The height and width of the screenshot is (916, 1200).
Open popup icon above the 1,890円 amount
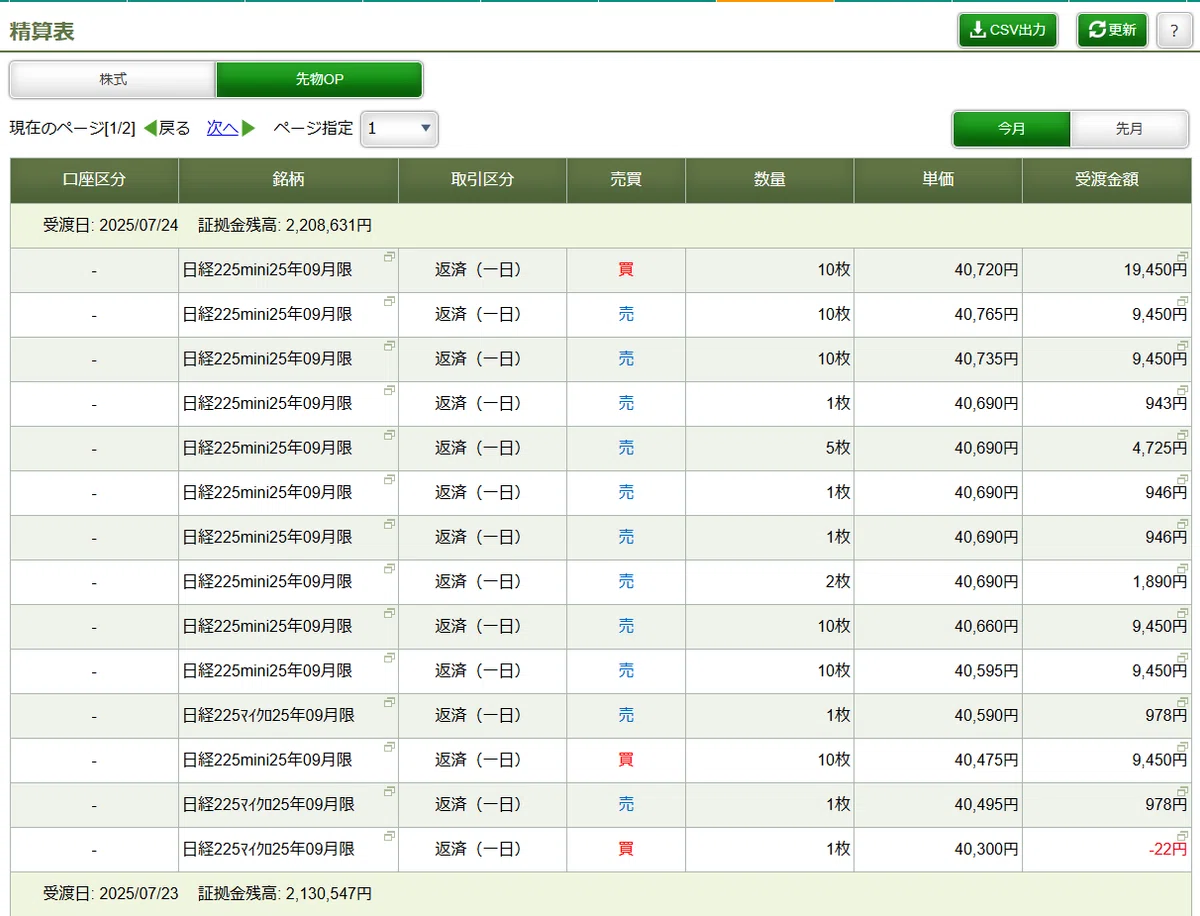coord(1183,568)
